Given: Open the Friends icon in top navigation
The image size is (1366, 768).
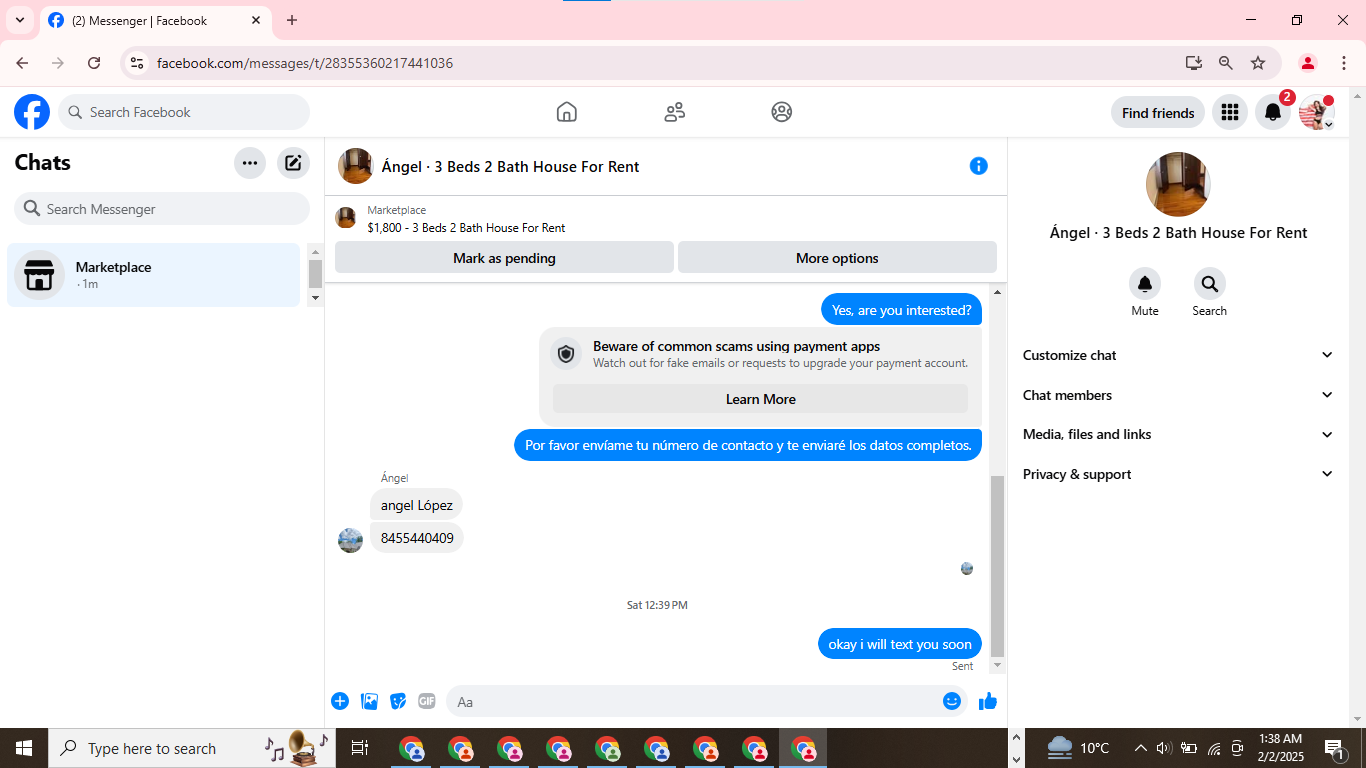Looking at the screenshot, I should tap(675, 112).
